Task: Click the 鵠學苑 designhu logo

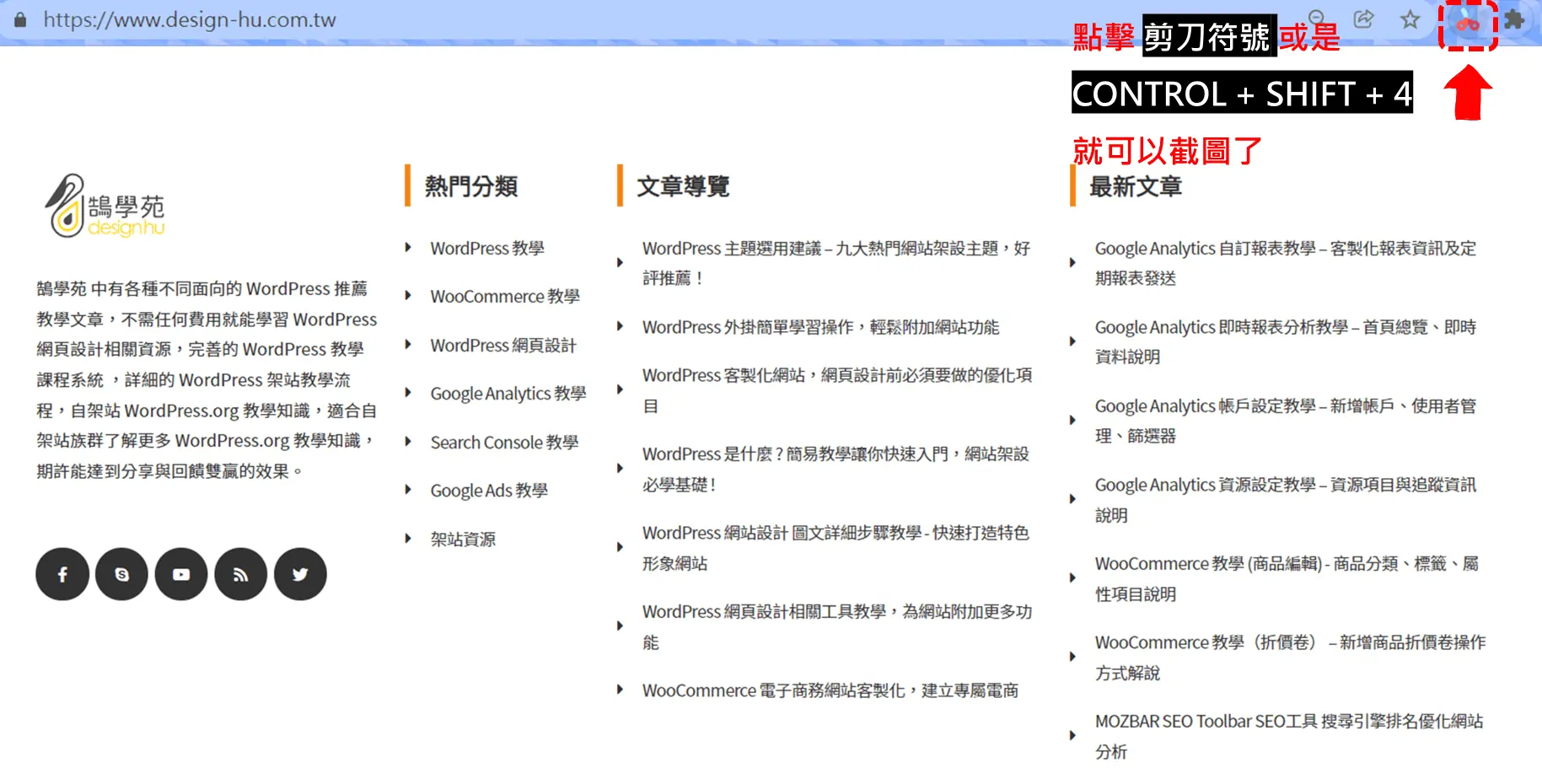Action: 105,207
